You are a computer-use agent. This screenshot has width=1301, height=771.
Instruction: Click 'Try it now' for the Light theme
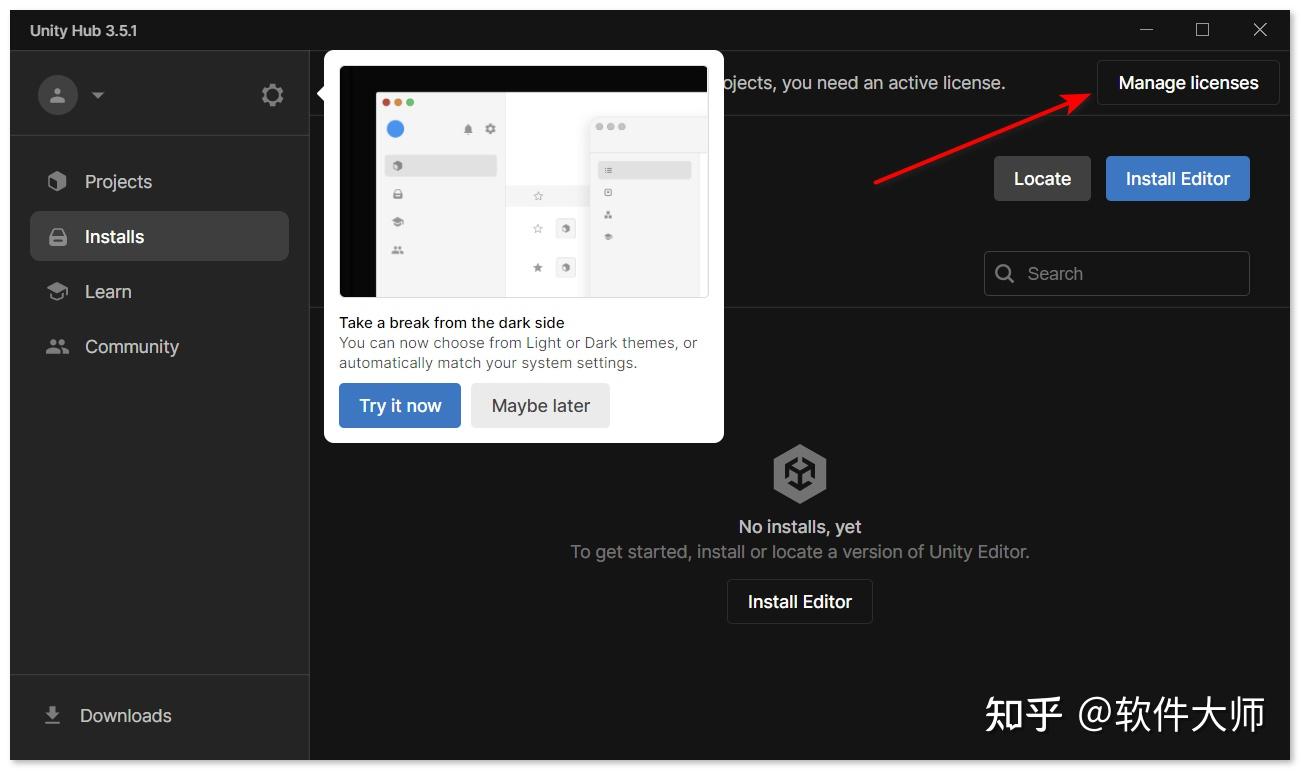tap(399, 405)
